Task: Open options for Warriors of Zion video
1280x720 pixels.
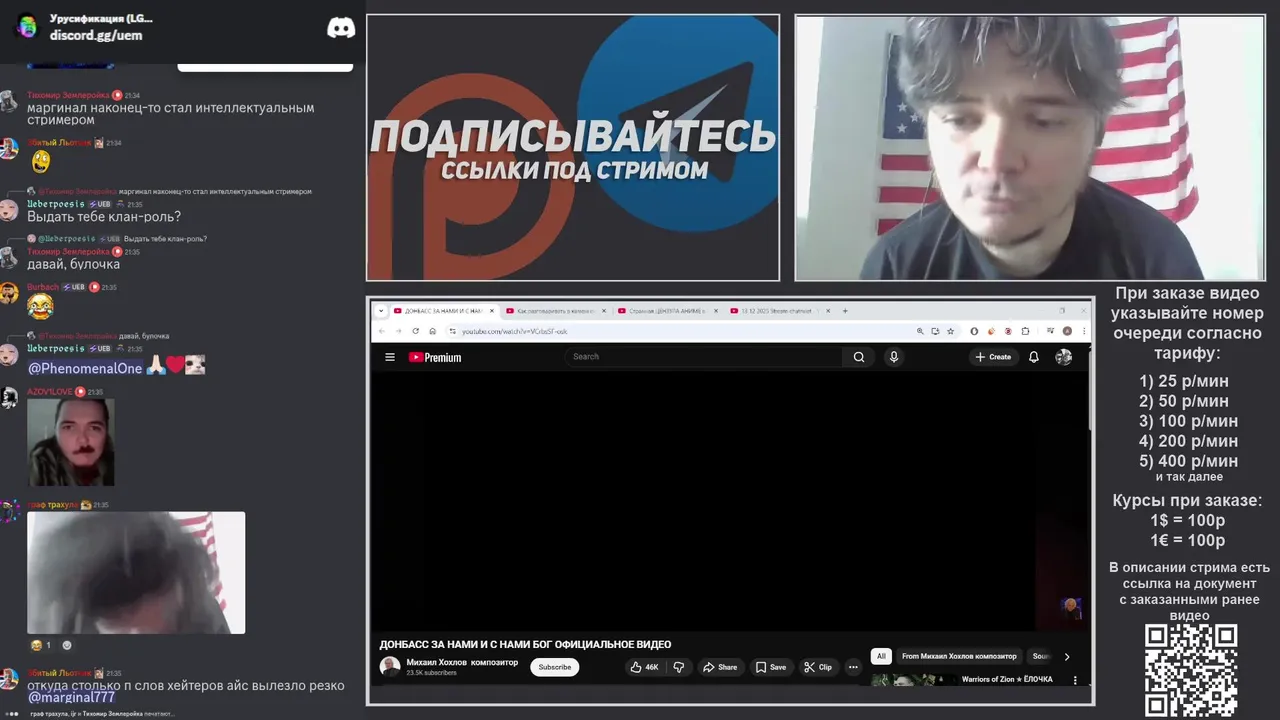Action: coord(1075,680)
